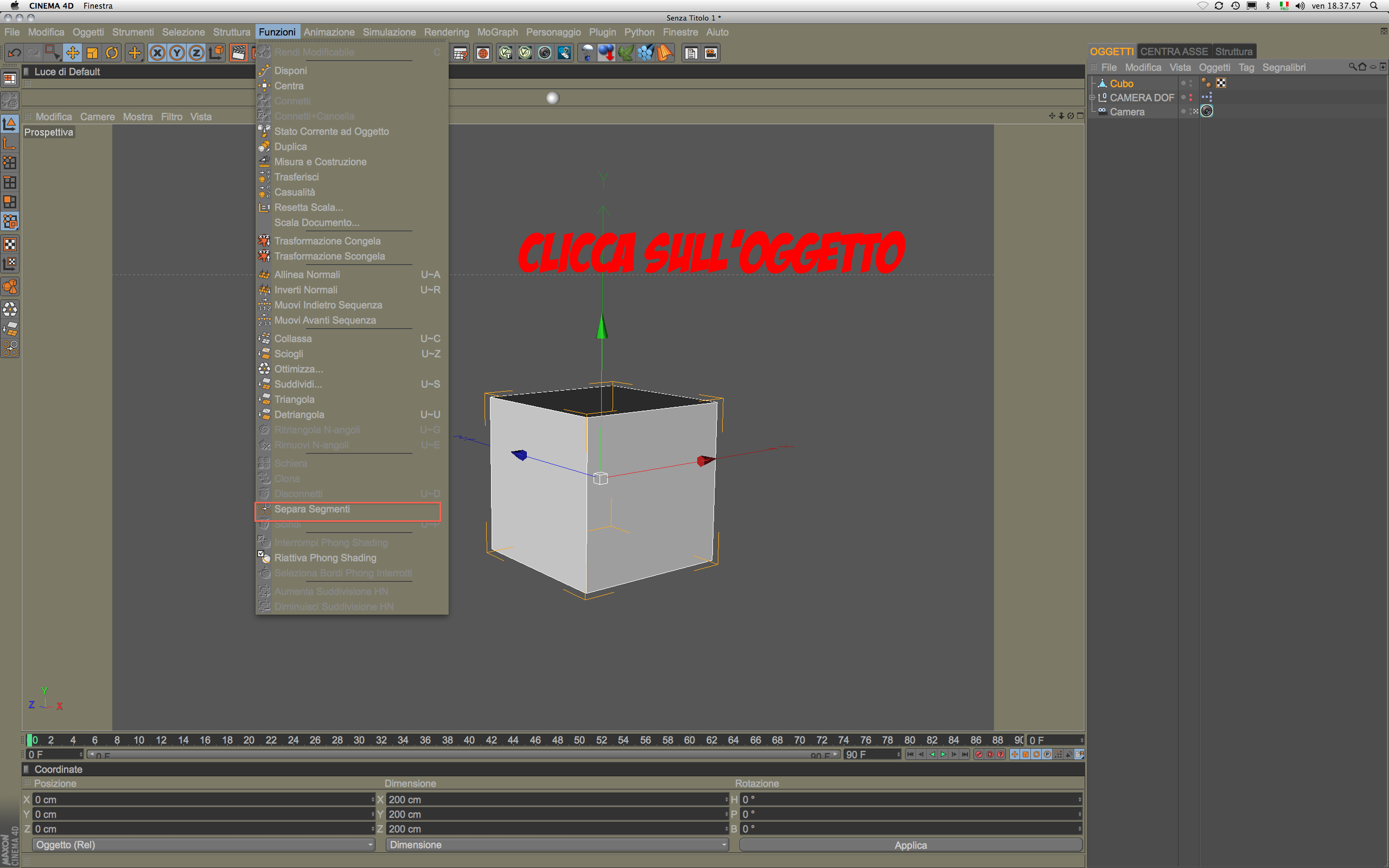
Task: Toggle the Z axis lock button
Action: [x=196, y=53]
